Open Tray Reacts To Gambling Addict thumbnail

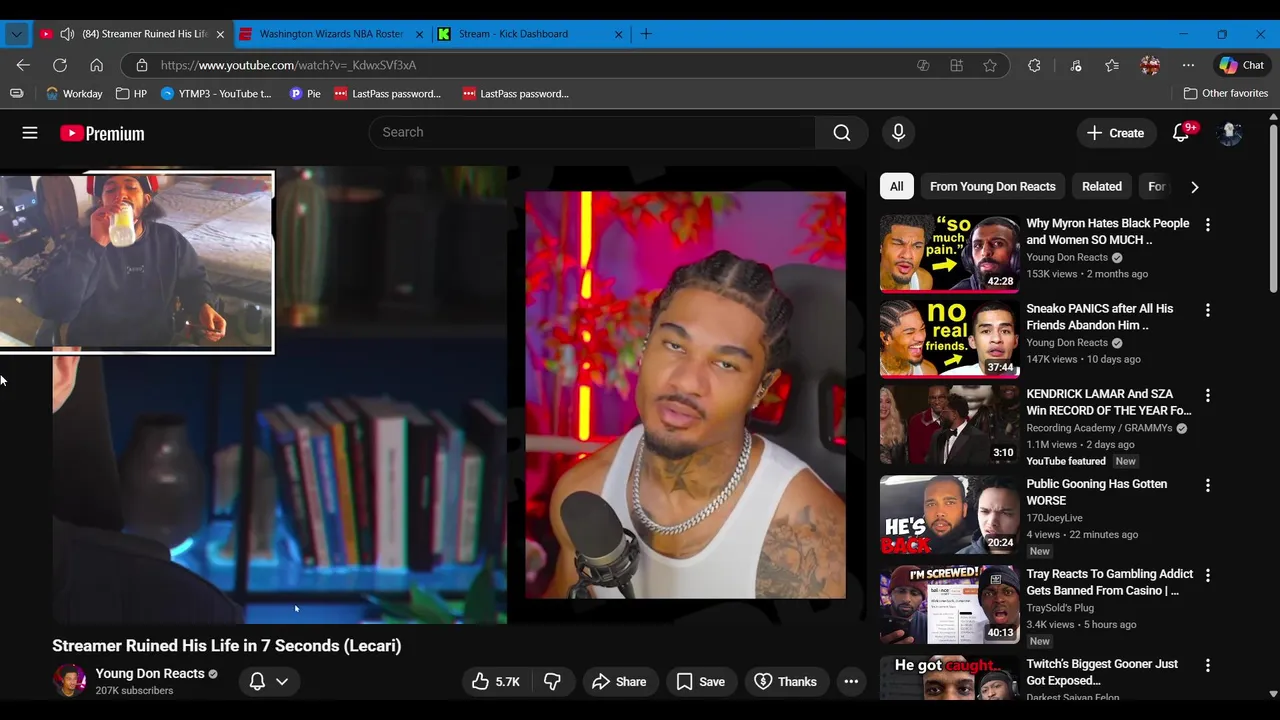point(949,604)
